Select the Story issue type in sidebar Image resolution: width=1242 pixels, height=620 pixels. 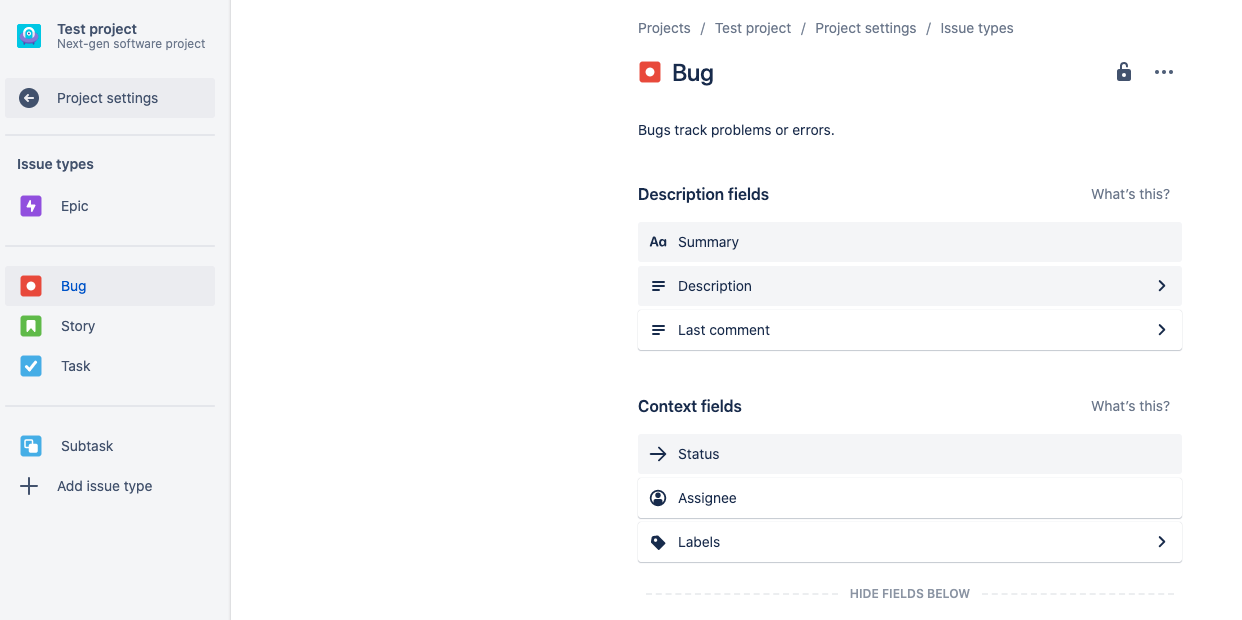77,325
